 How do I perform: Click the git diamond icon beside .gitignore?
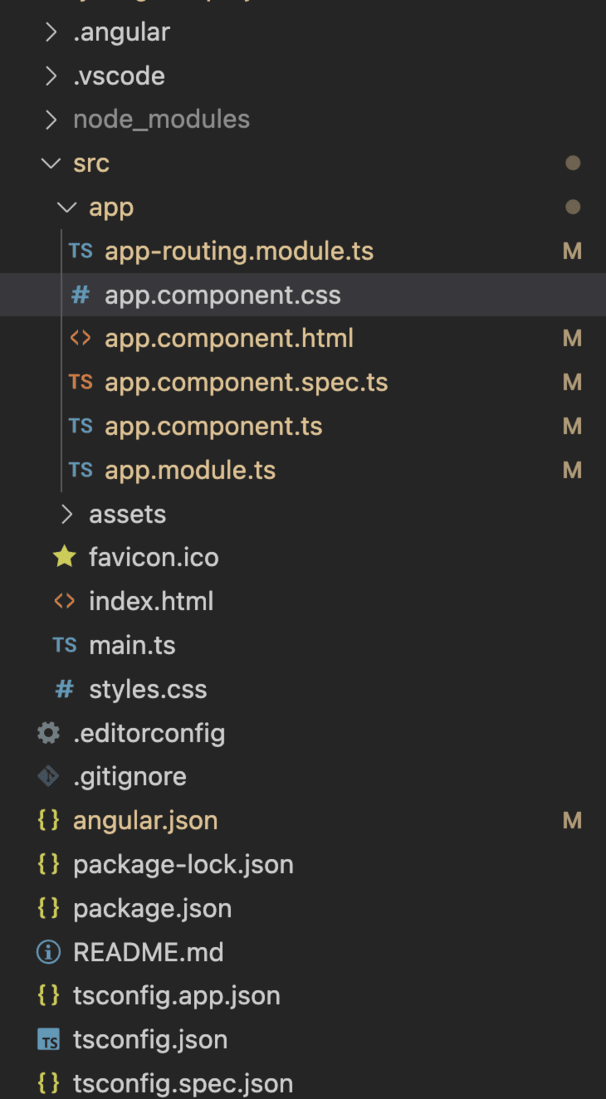(x=48, y=777)
